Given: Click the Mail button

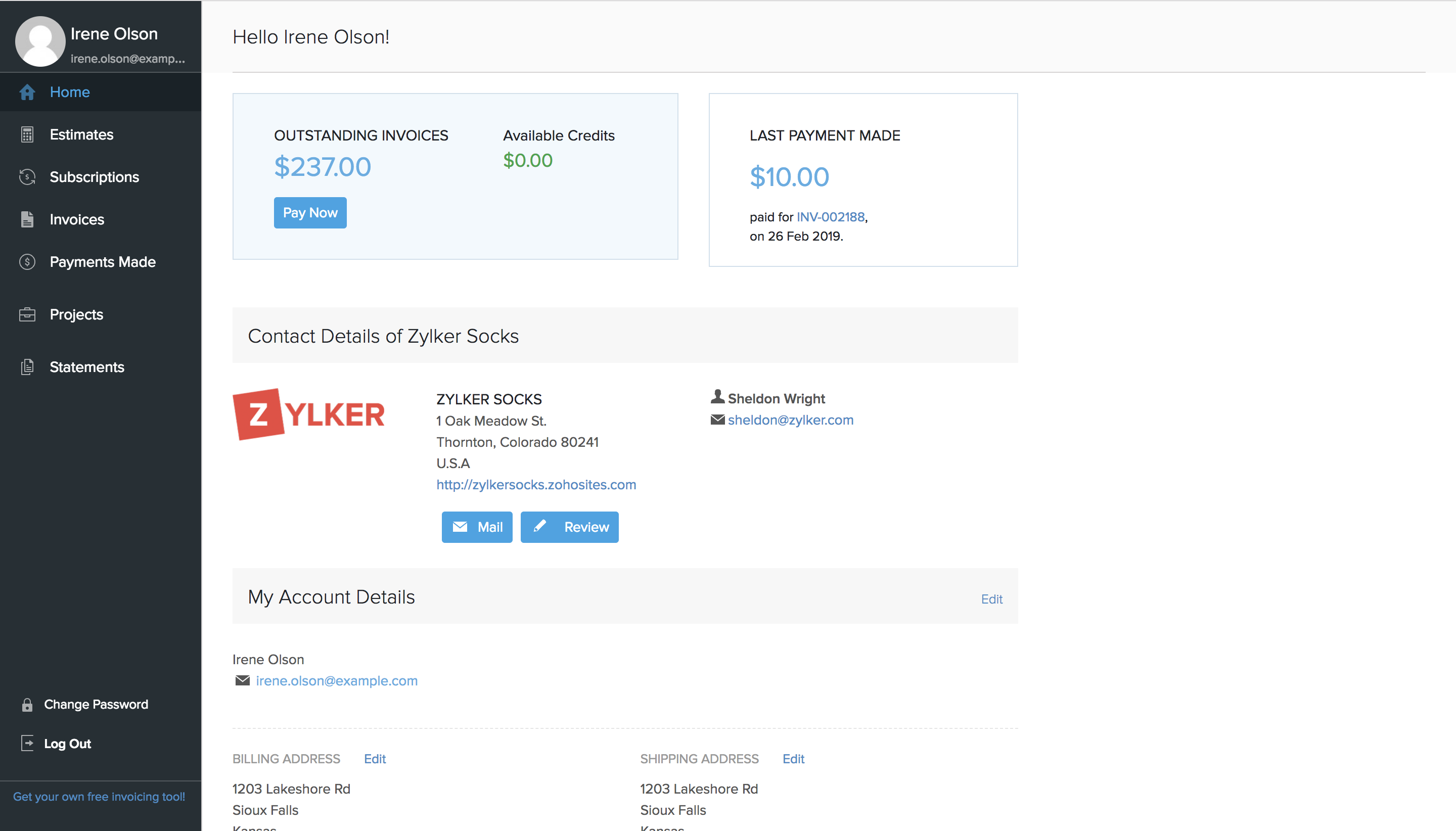Looking at the screenshot, I should coord(477,527).
